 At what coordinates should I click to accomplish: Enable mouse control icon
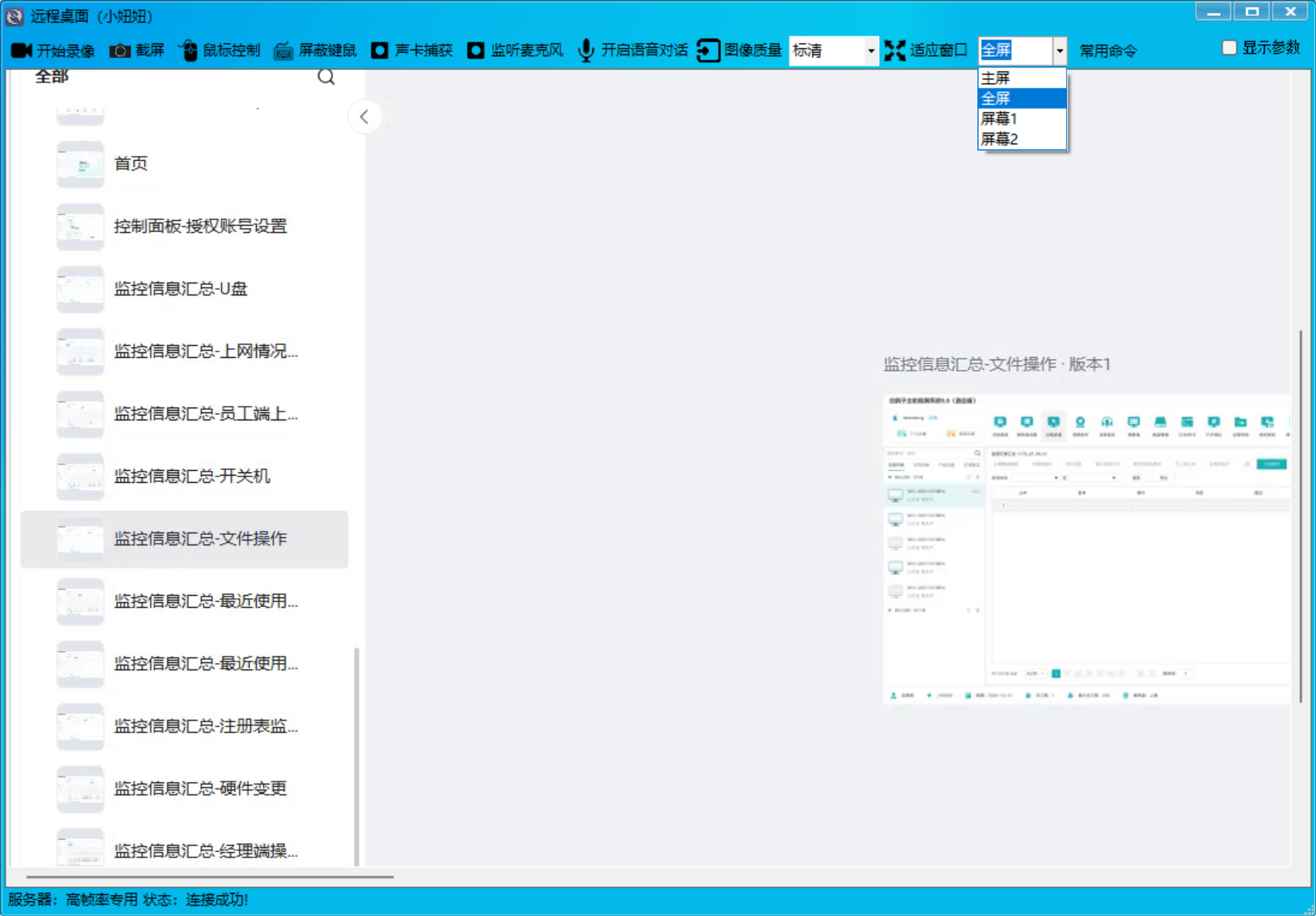pyautogui.click(x=188, y=50)
